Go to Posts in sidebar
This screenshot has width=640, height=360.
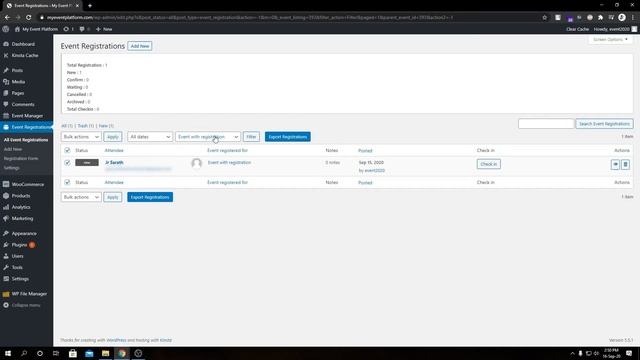pyautogui.click(x=17, y=71)
